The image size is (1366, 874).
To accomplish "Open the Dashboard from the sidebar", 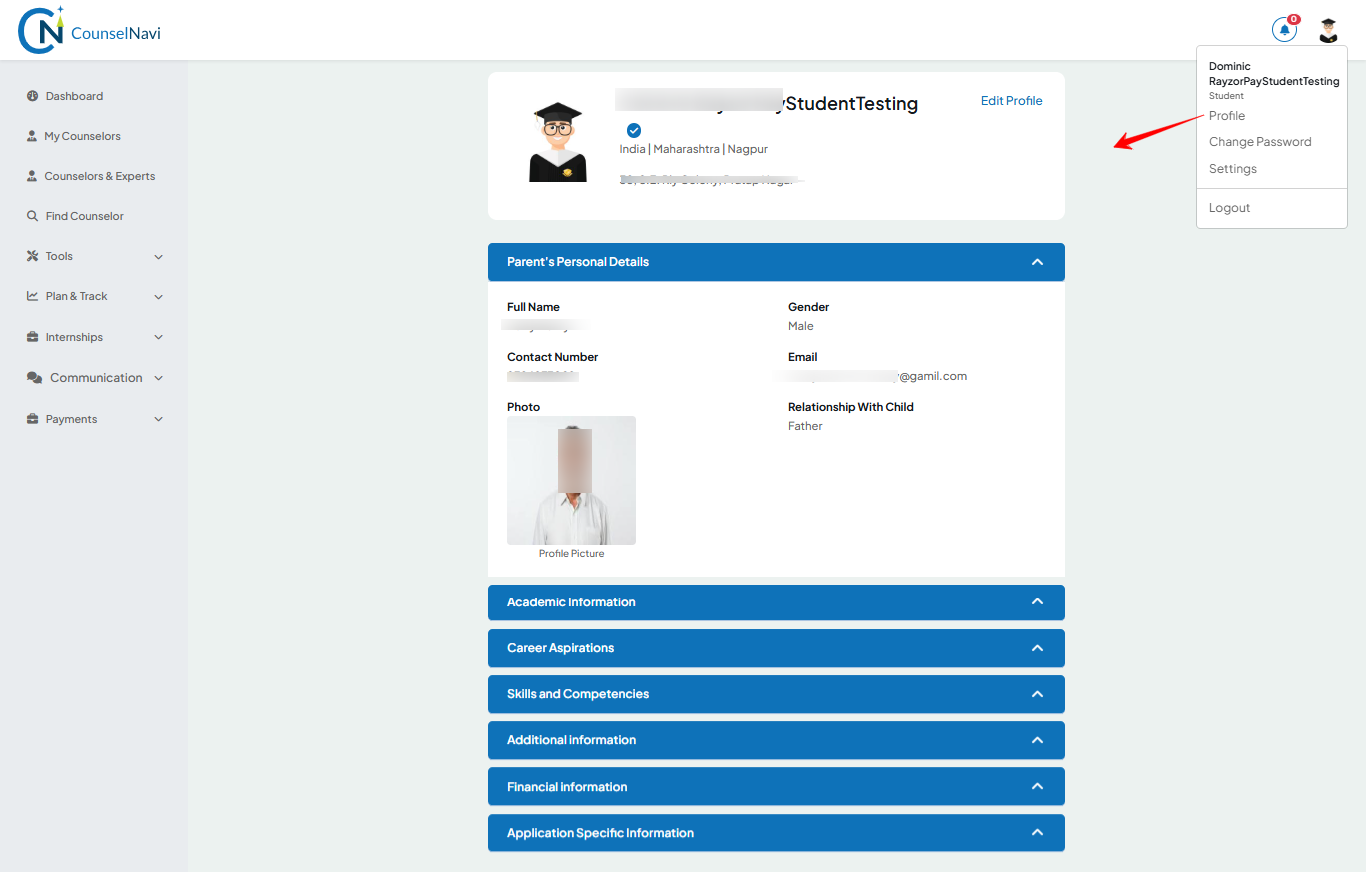I will click(74, 96).
